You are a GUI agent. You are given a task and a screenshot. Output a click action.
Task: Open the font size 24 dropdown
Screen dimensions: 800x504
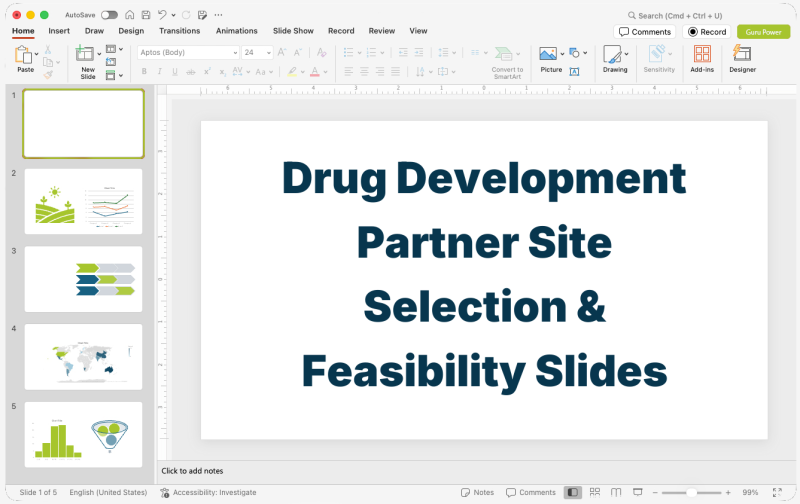pyautogui.click(x=269, y=53)
